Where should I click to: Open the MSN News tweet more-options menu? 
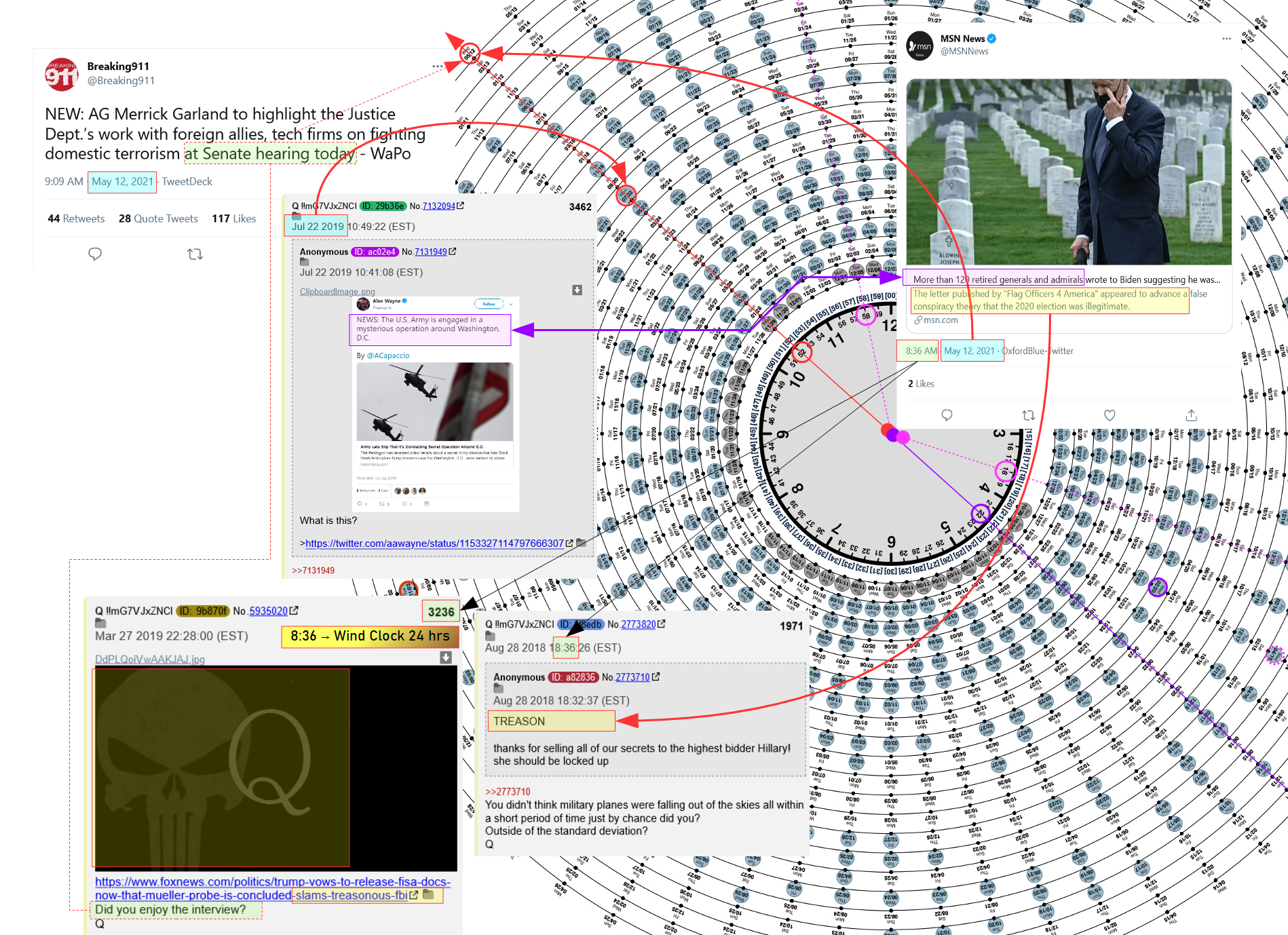click(1226, 39)
